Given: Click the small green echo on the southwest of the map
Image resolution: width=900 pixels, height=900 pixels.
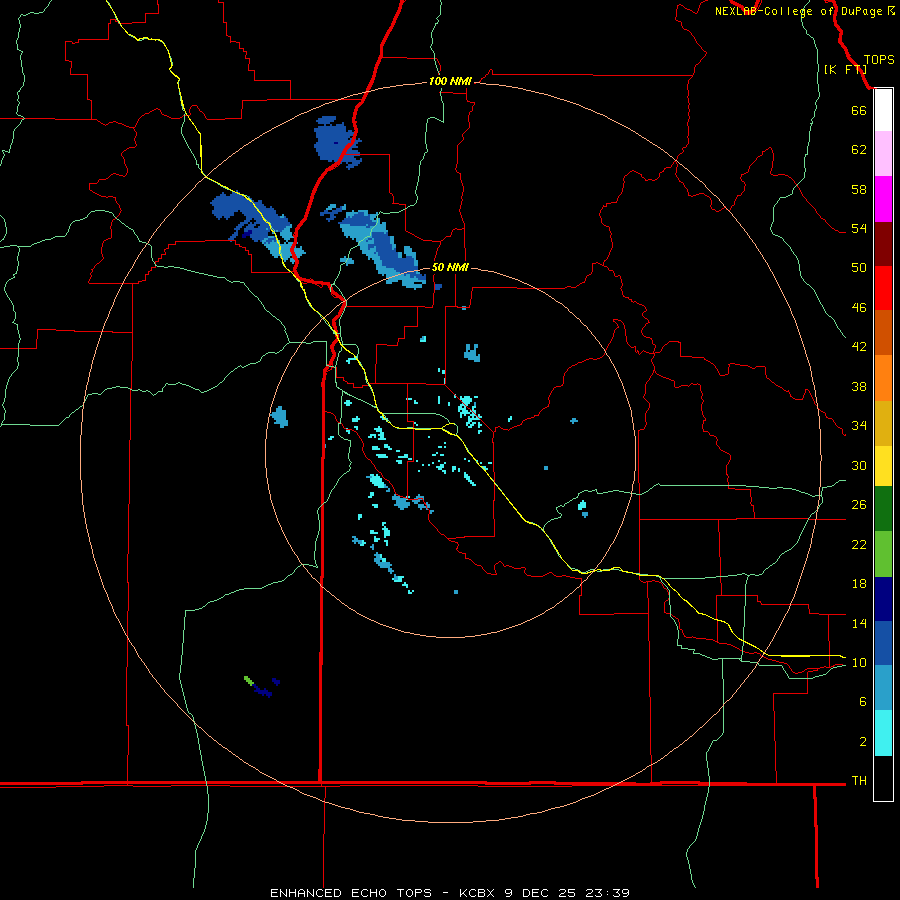Looking at the screenshot, I should tap(249, 681).
